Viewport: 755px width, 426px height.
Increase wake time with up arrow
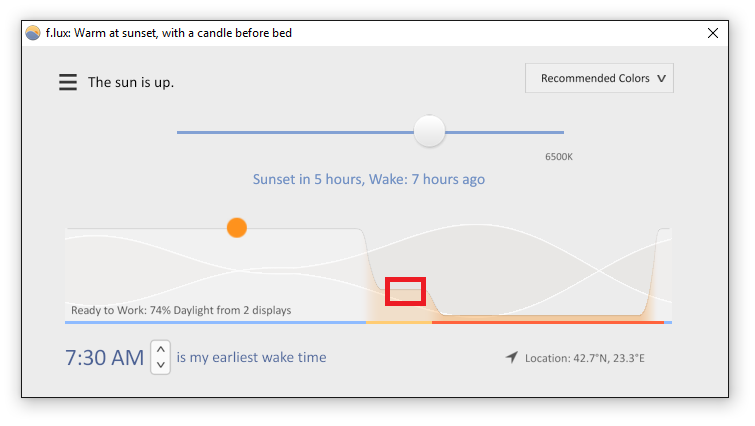click(x=161, y=349)
